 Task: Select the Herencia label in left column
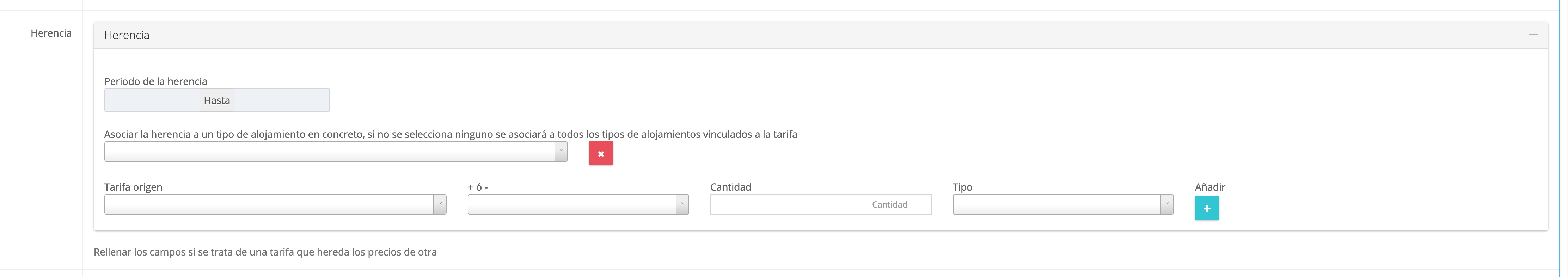(51, 33)
